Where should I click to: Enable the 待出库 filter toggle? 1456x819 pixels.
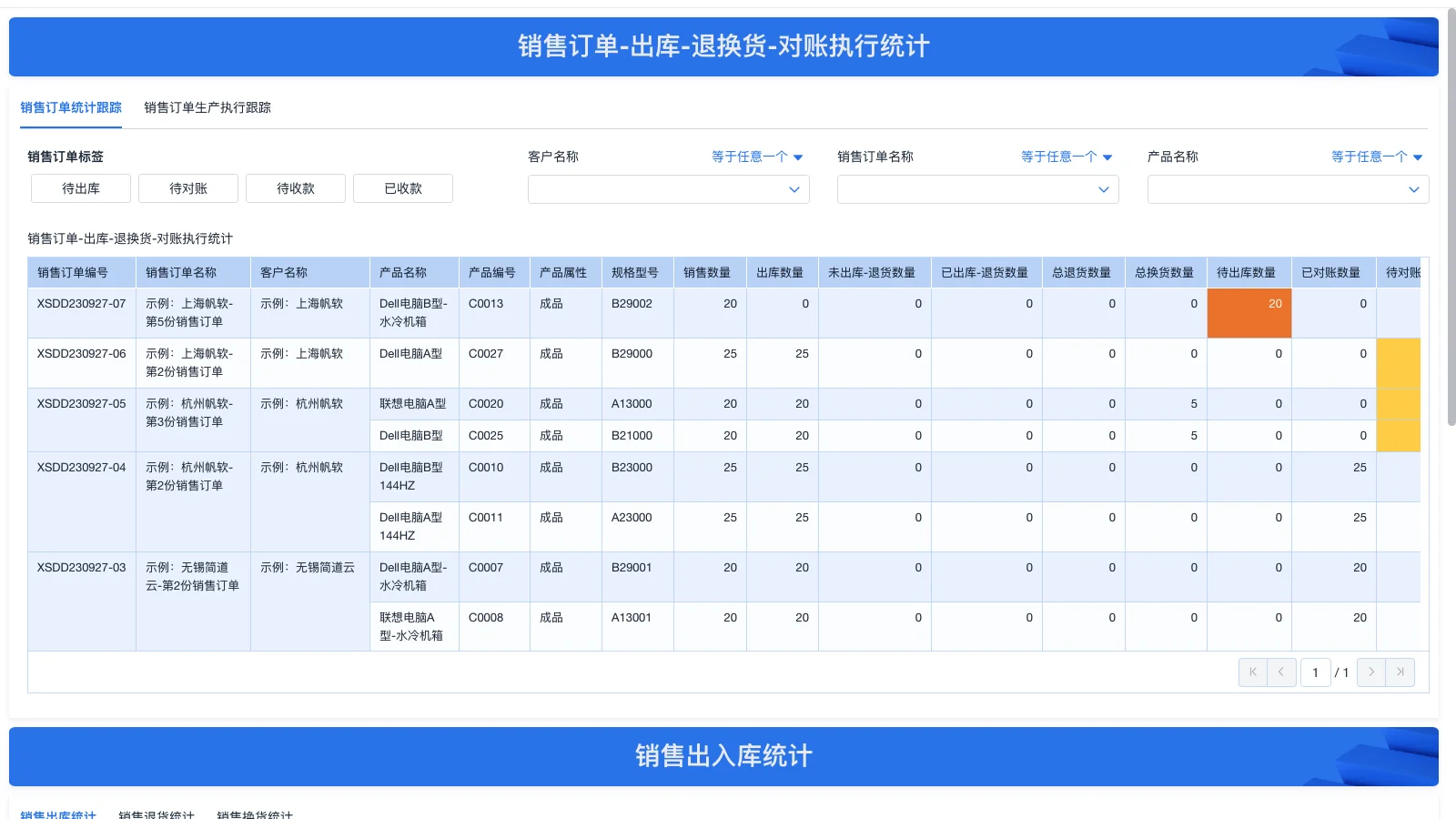tap(80, 188)
